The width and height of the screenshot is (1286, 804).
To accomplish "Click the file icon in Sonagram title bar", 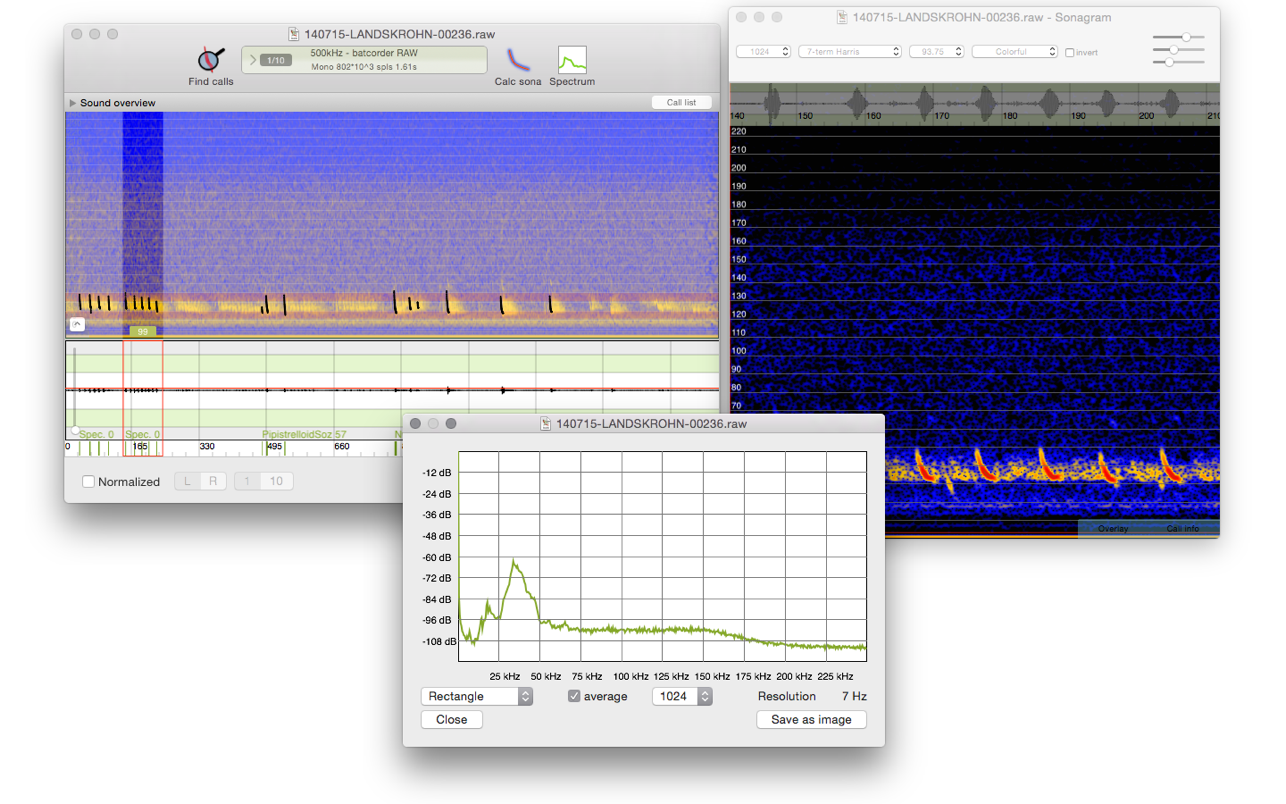I will tap(844, 17).
